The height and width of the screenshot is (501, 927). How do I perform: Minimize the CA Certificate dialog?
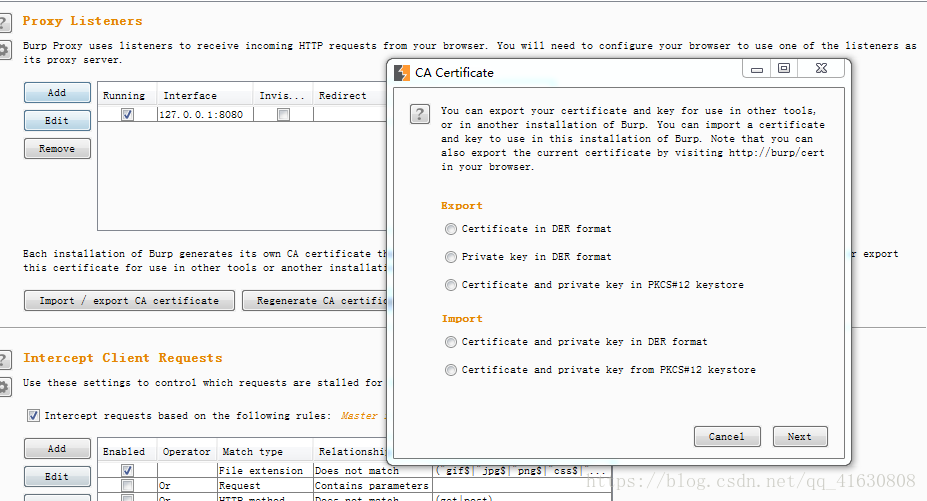757,69
